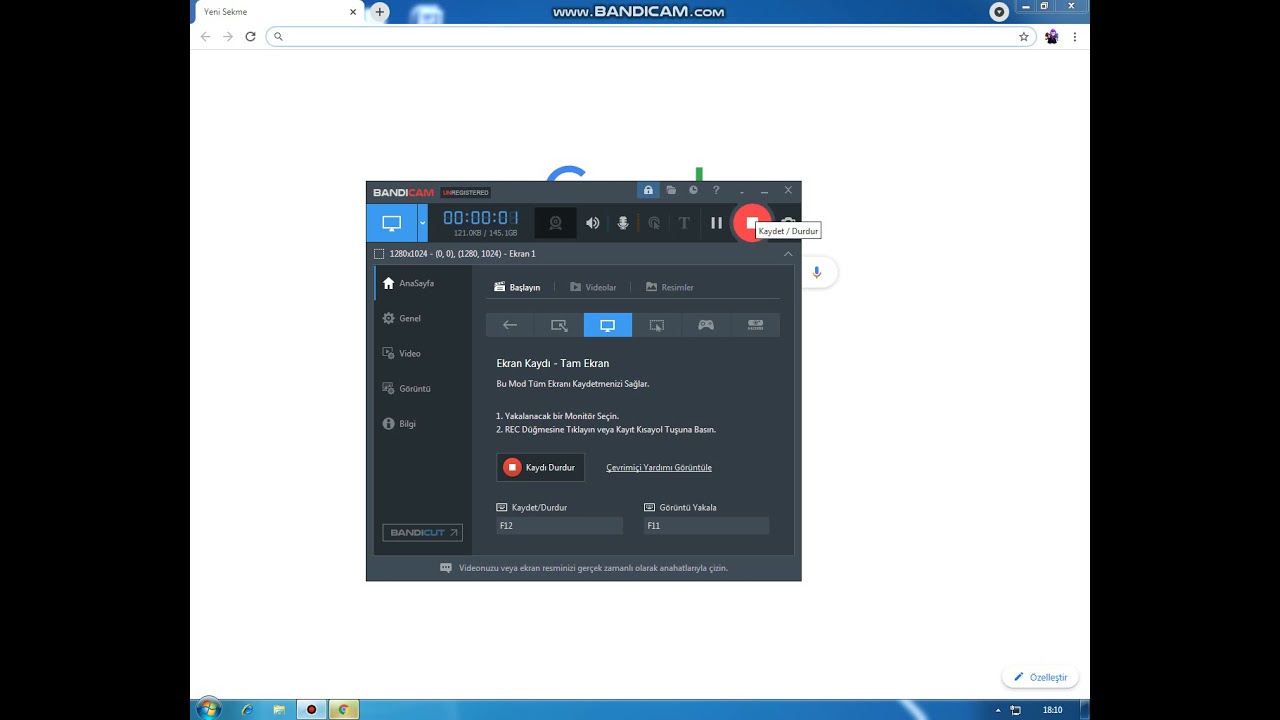The height and width of the screenshot is (720, 1280).
Task: Click the Chrome tab search dropdown icon
Action: coord(999,12)
